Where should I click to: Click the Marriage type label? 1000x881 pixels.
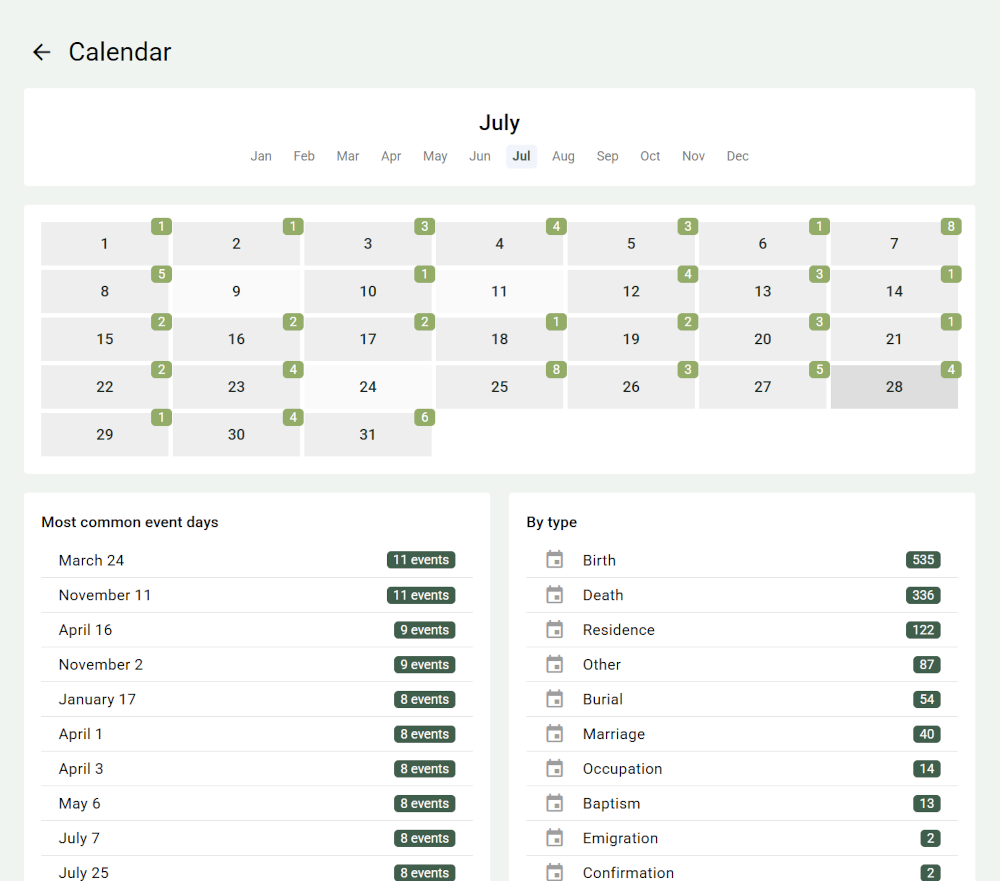(x=614, y=734)
